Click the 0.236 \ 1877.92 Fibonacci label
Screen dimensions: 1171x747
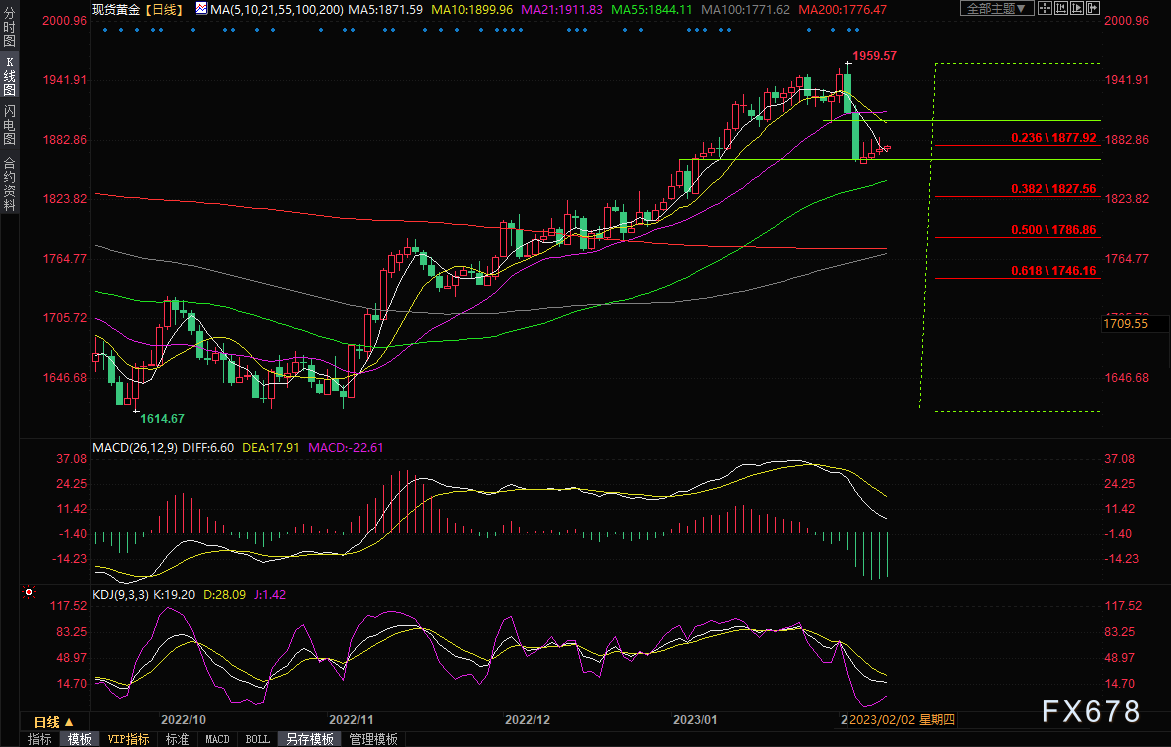tap(1054, 137)
